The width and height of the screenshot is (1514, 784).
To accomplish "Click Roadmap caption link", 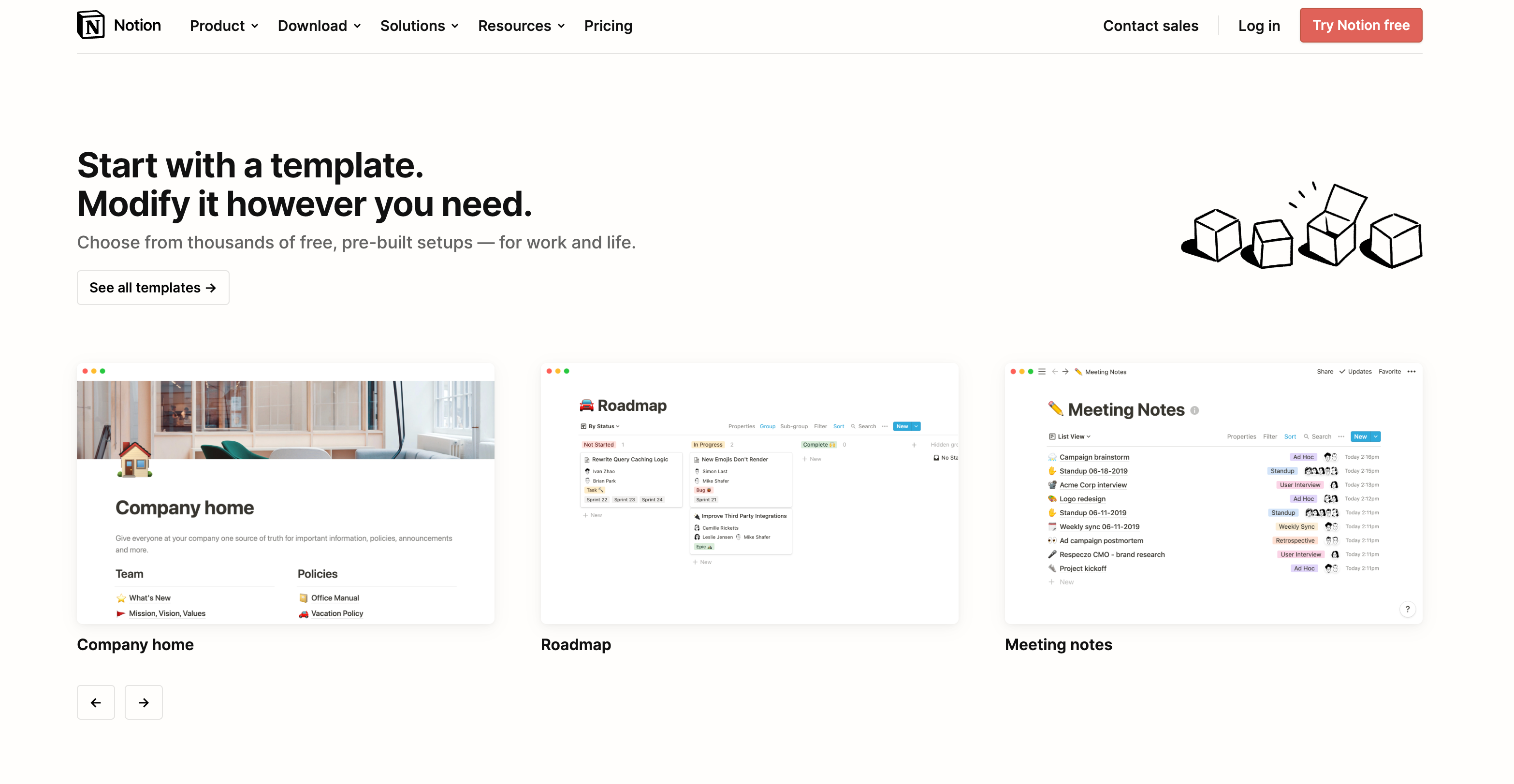I will [575, 644].
